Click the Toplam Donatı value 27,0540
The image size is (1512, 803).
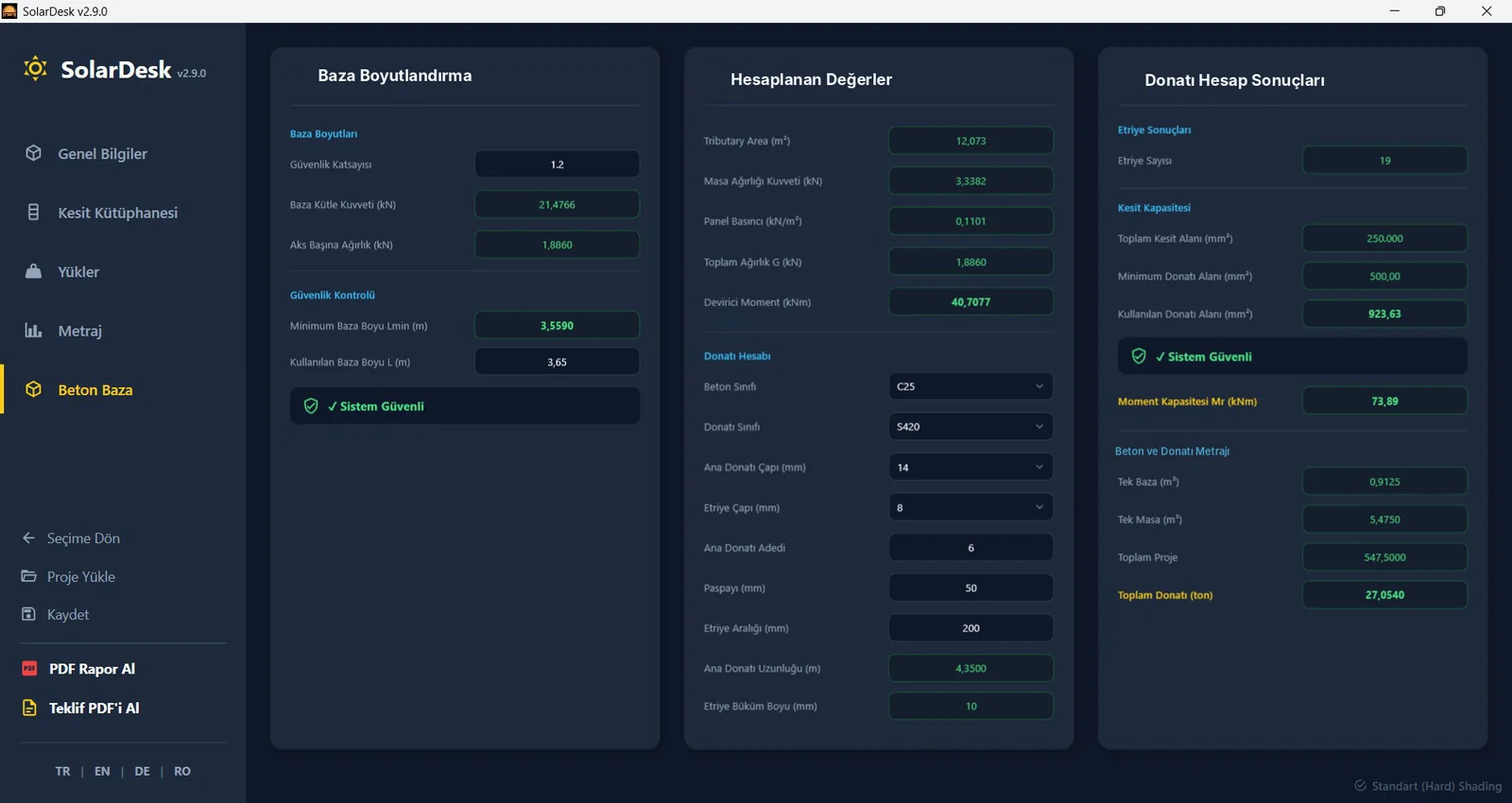(x=1384, y=595)
